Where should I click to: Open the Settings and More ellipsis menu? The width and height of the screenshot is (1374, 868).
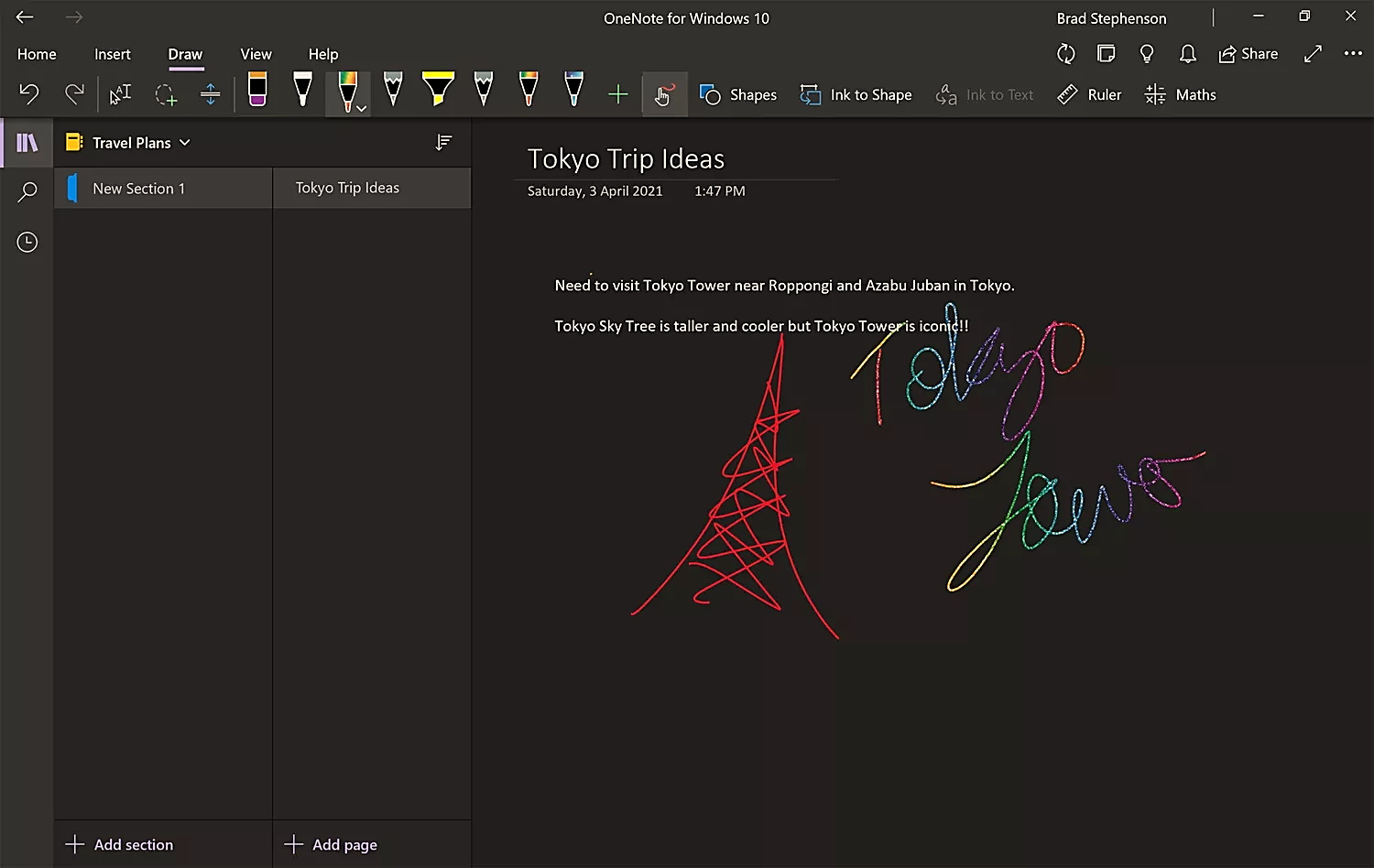tap(1353, 54)
